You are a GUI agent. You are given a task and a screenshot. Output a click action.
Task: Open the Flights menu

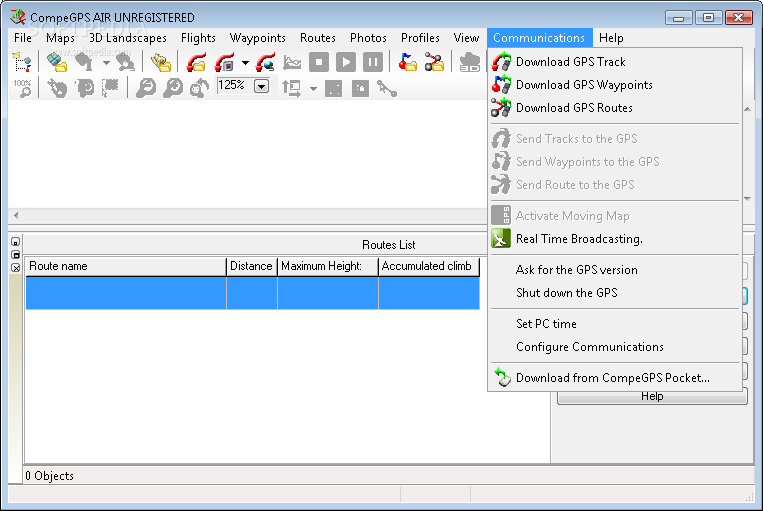[198, 37]
